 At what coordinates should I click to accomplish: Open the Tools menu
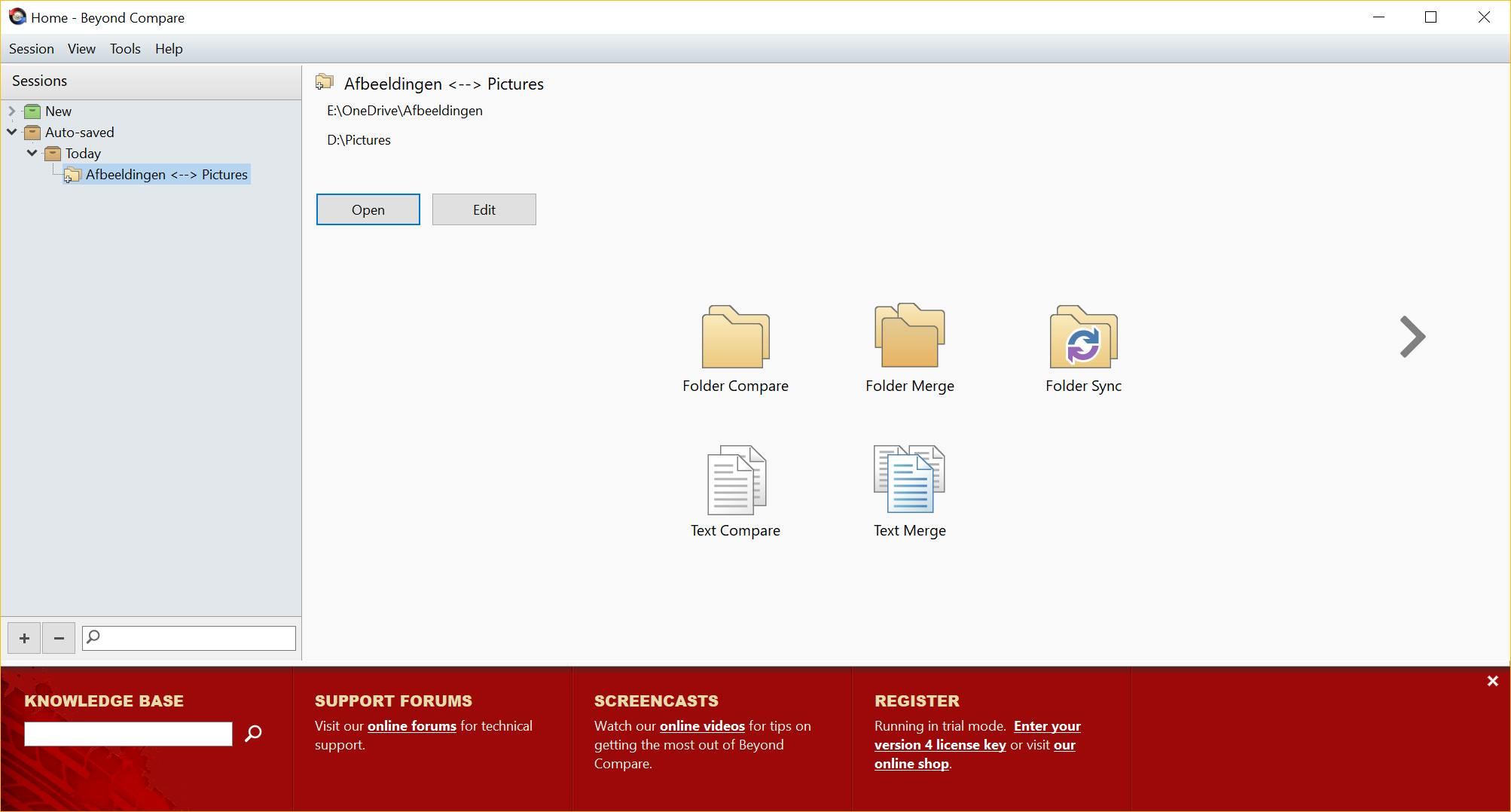pyautogui.click(x=125, y=49)
